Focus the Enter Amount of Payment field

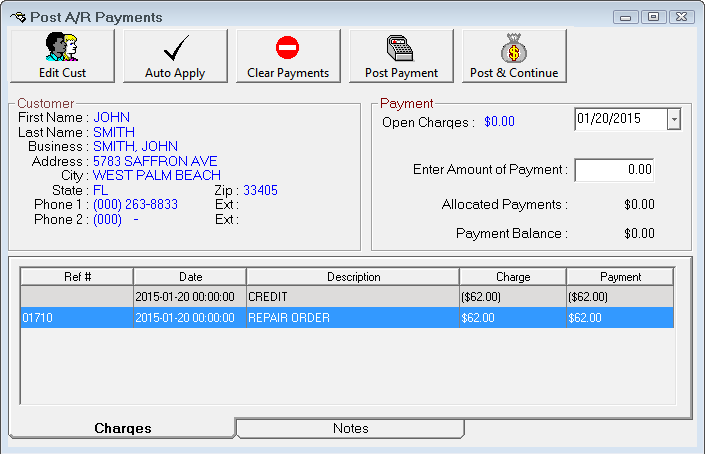[614, 170]
